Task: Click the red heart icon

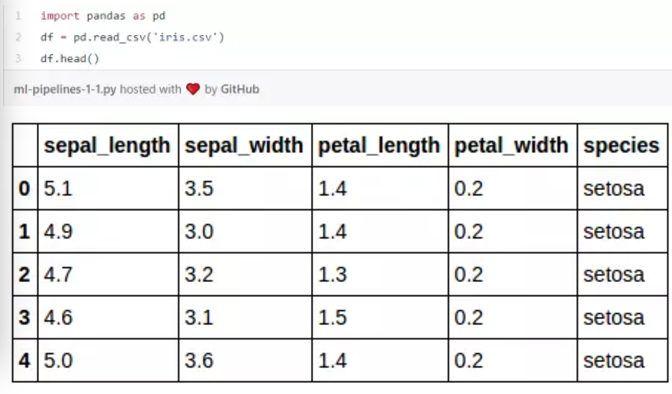Action: point(193,89)
